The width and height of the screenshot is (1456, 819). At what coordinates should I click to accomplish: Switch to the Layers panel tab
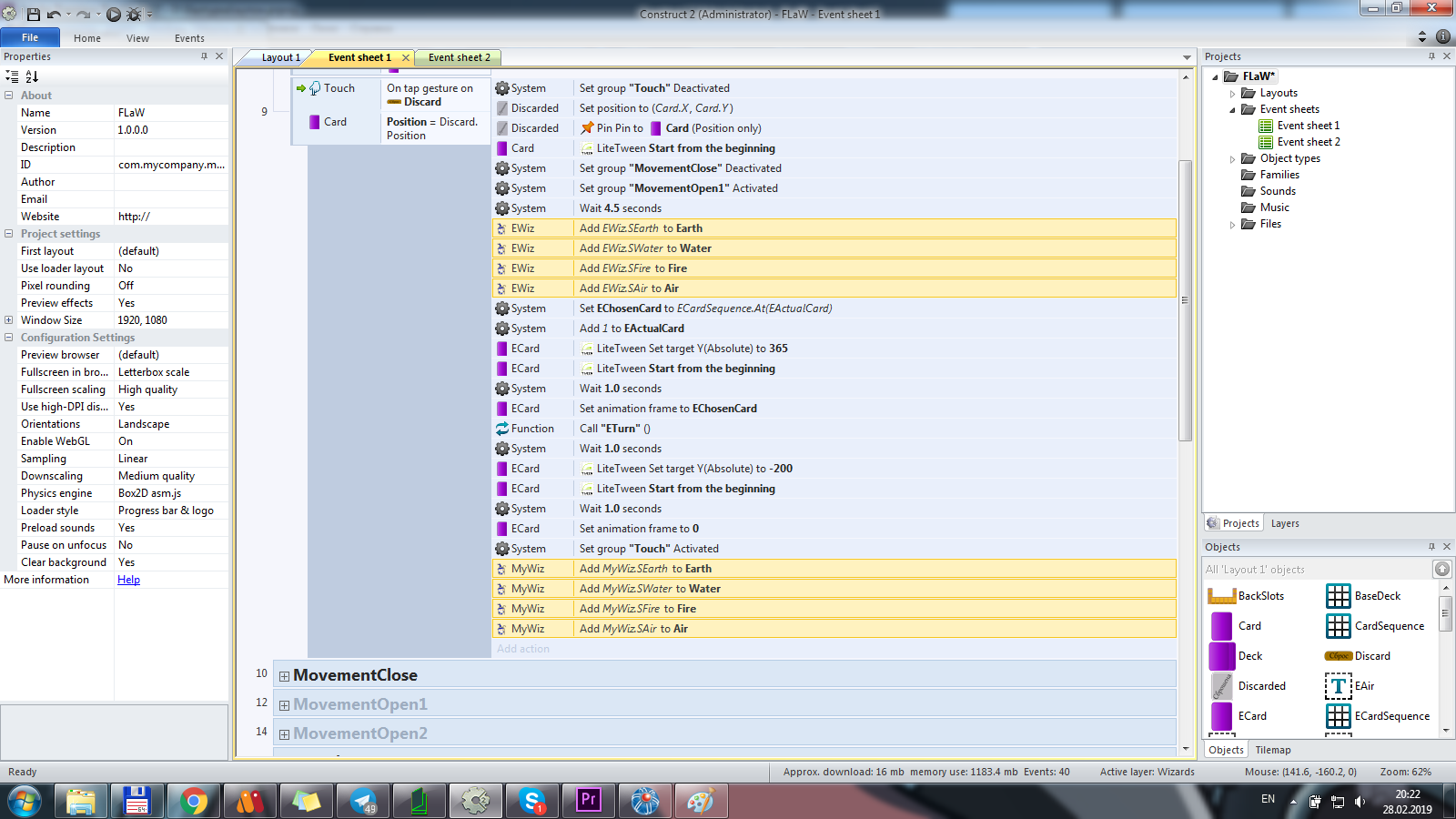(x=1285, y=523)
